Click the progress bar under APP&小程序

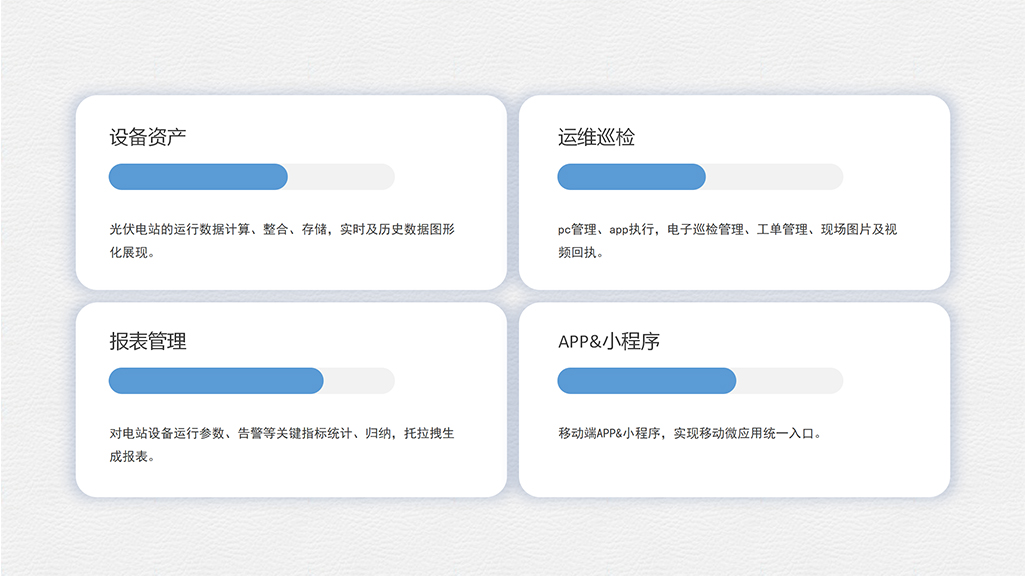(700, 381)
